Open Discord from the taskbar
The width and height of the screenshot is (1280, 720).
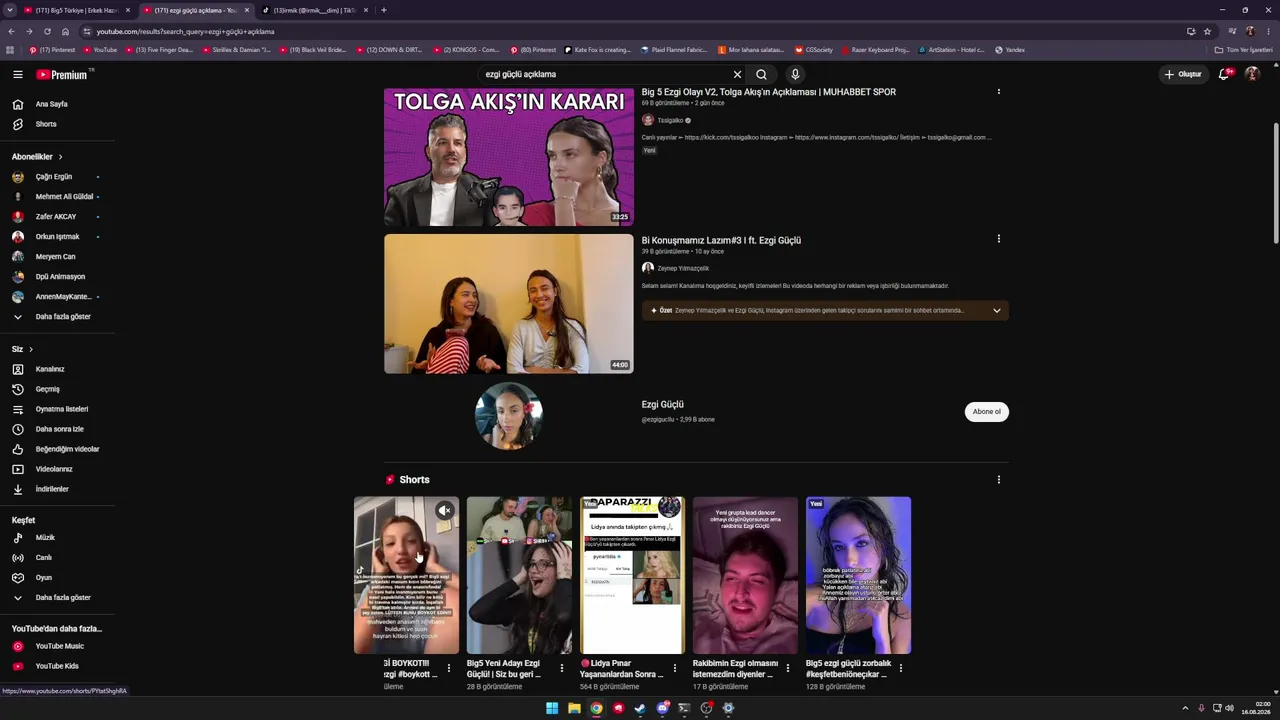[662, 708]
